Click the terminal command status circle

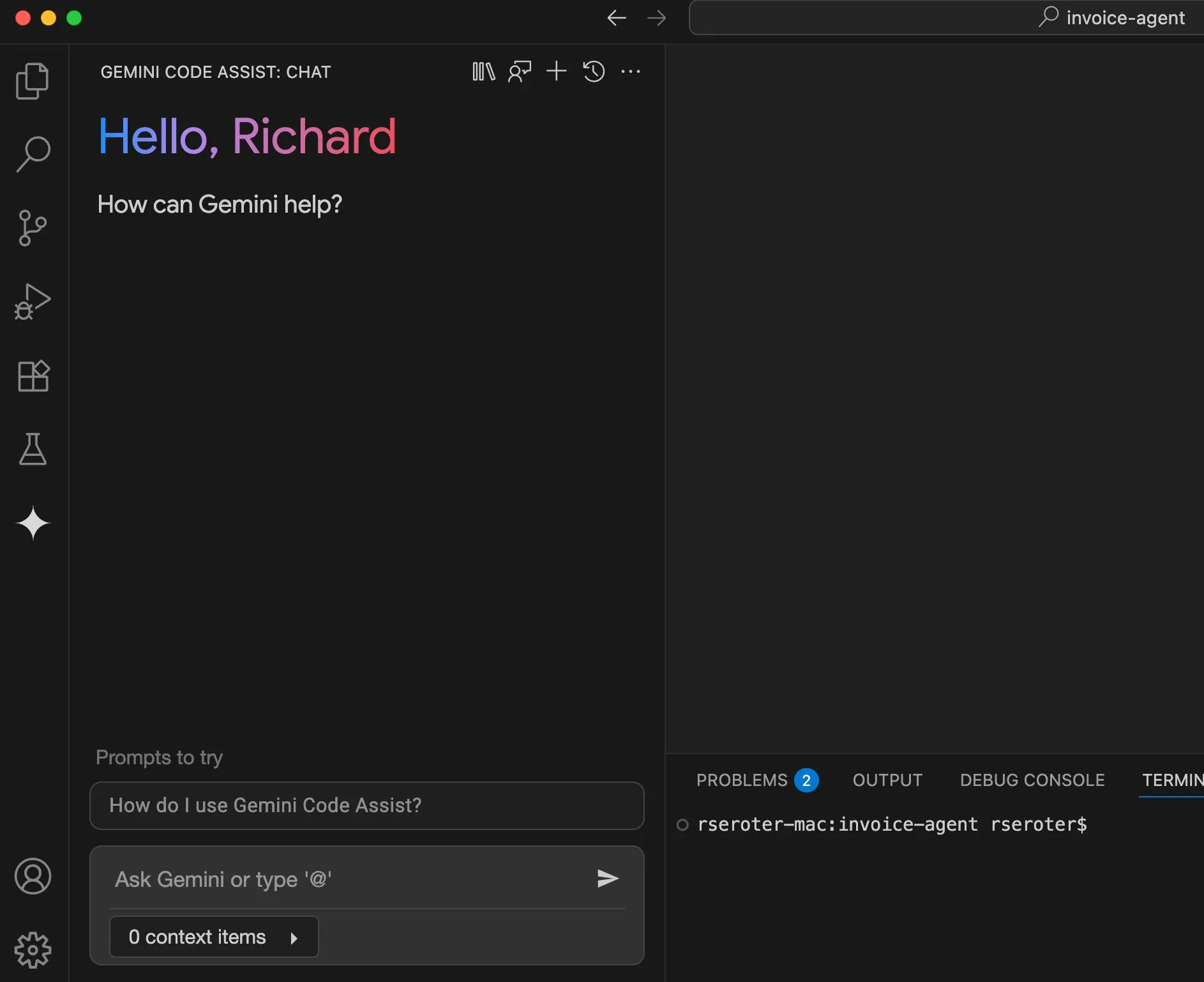point(682,824)
